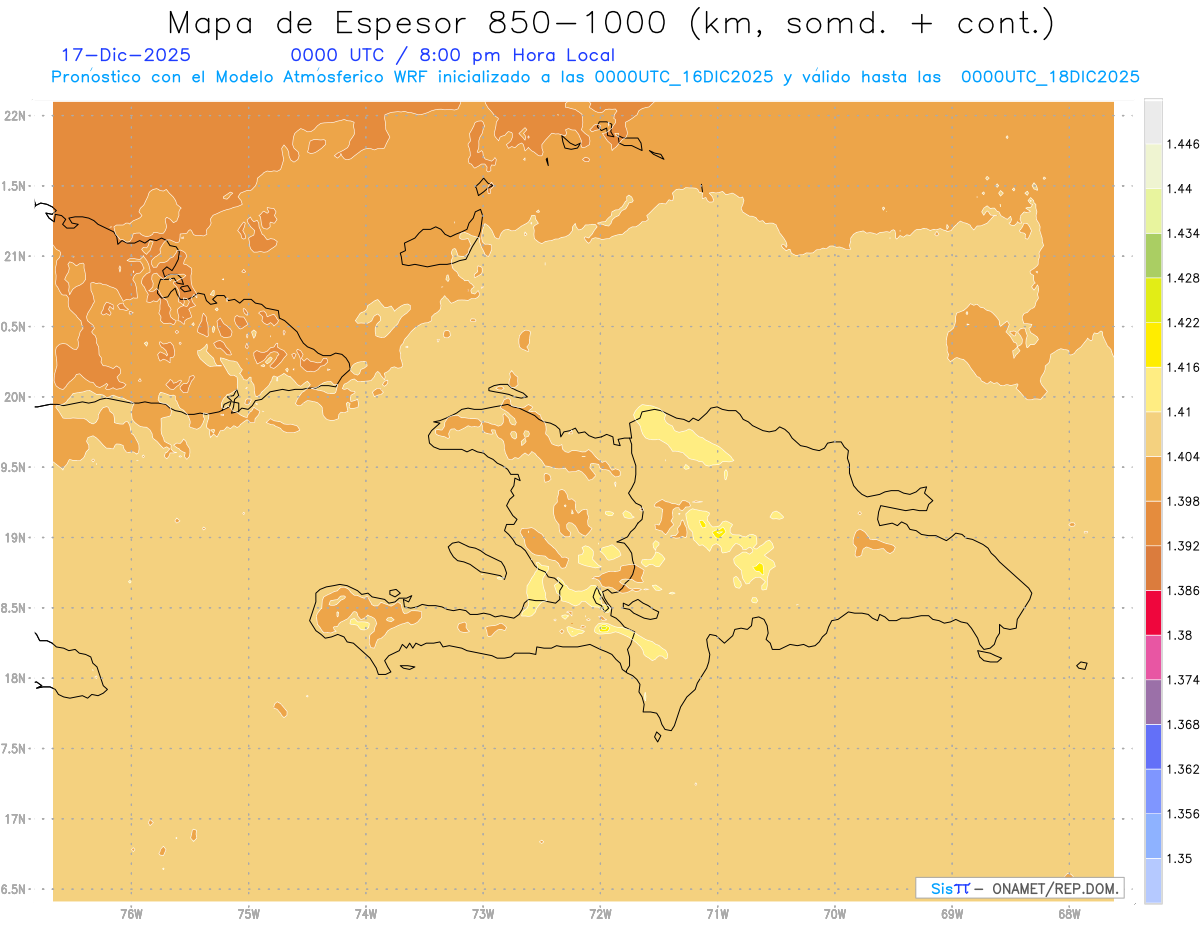Viewport: 1200px width, 927px height.
Task: Click the legend value "1.44"
Action: point(1180,189)
